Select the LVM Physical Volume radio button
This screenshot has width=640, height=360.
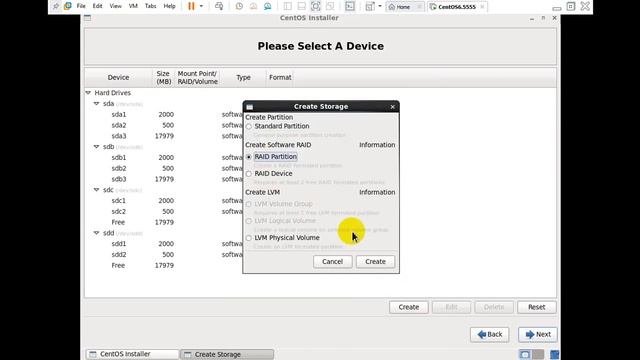249,238
